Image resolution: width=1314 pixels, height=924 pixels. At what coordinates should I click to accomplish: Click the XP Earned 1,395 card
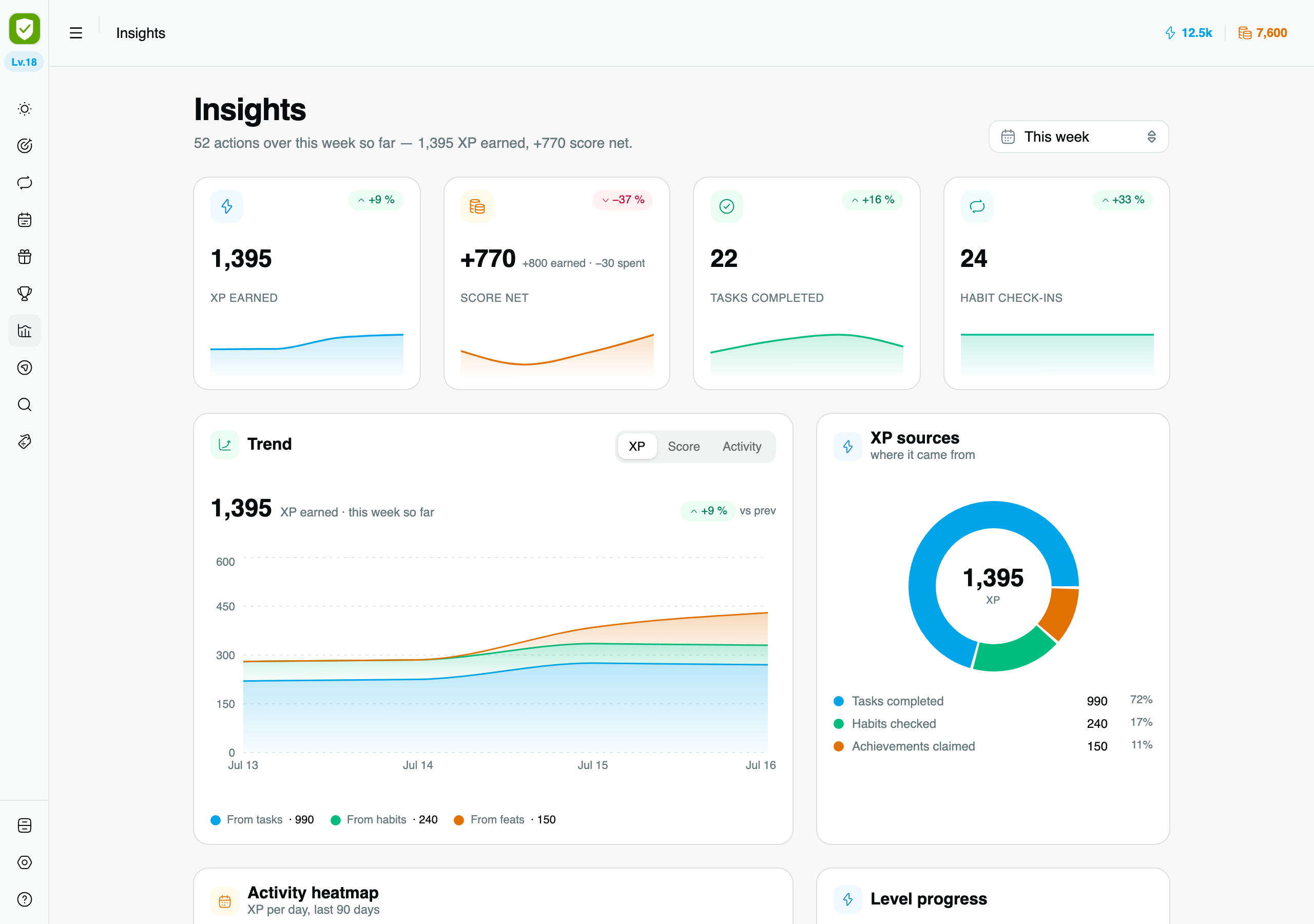307,283
